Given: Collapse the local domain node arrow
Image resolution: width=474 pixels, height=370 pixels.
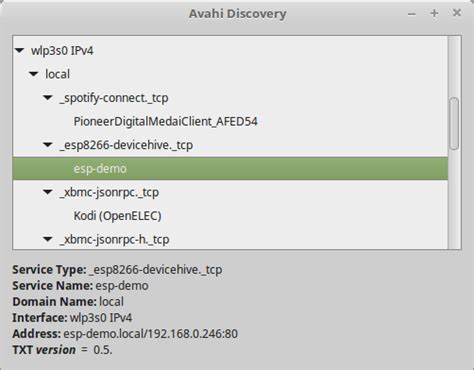Looking at the screenshot, I should coord(34,74).
